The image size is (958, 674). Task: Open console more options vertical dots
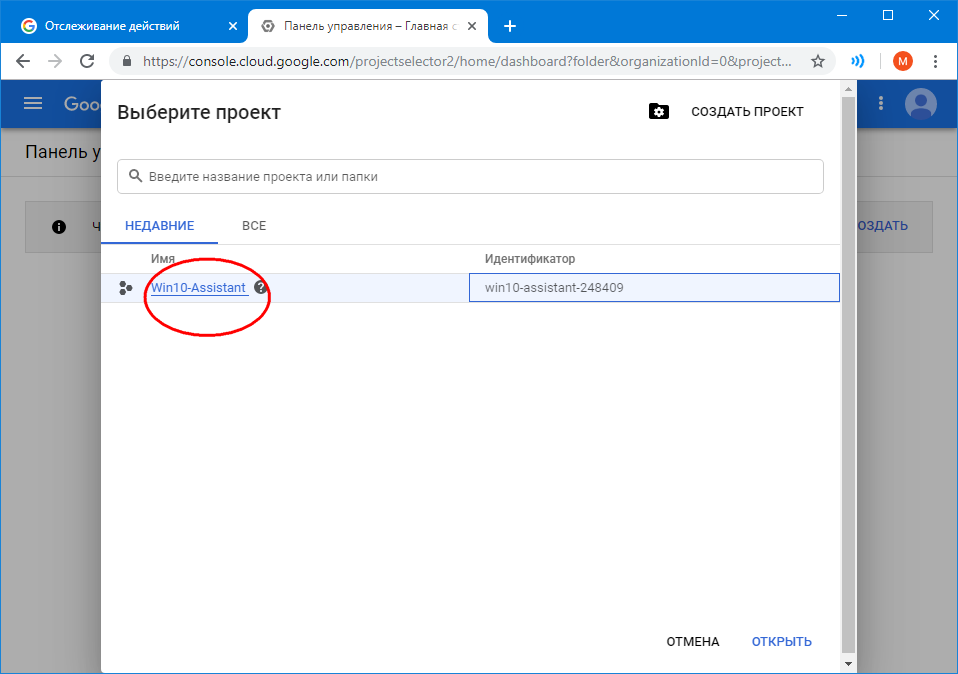(x=881, y=104)
